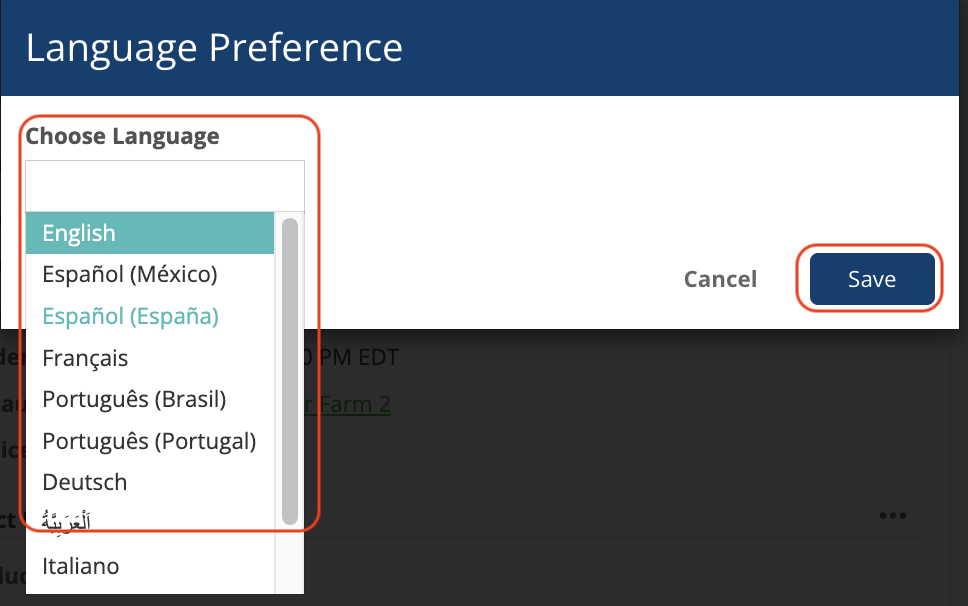This screenshot has width=968, height=606.
Task: Click the PM EDT timestamp text
Action: pos(353,357)
